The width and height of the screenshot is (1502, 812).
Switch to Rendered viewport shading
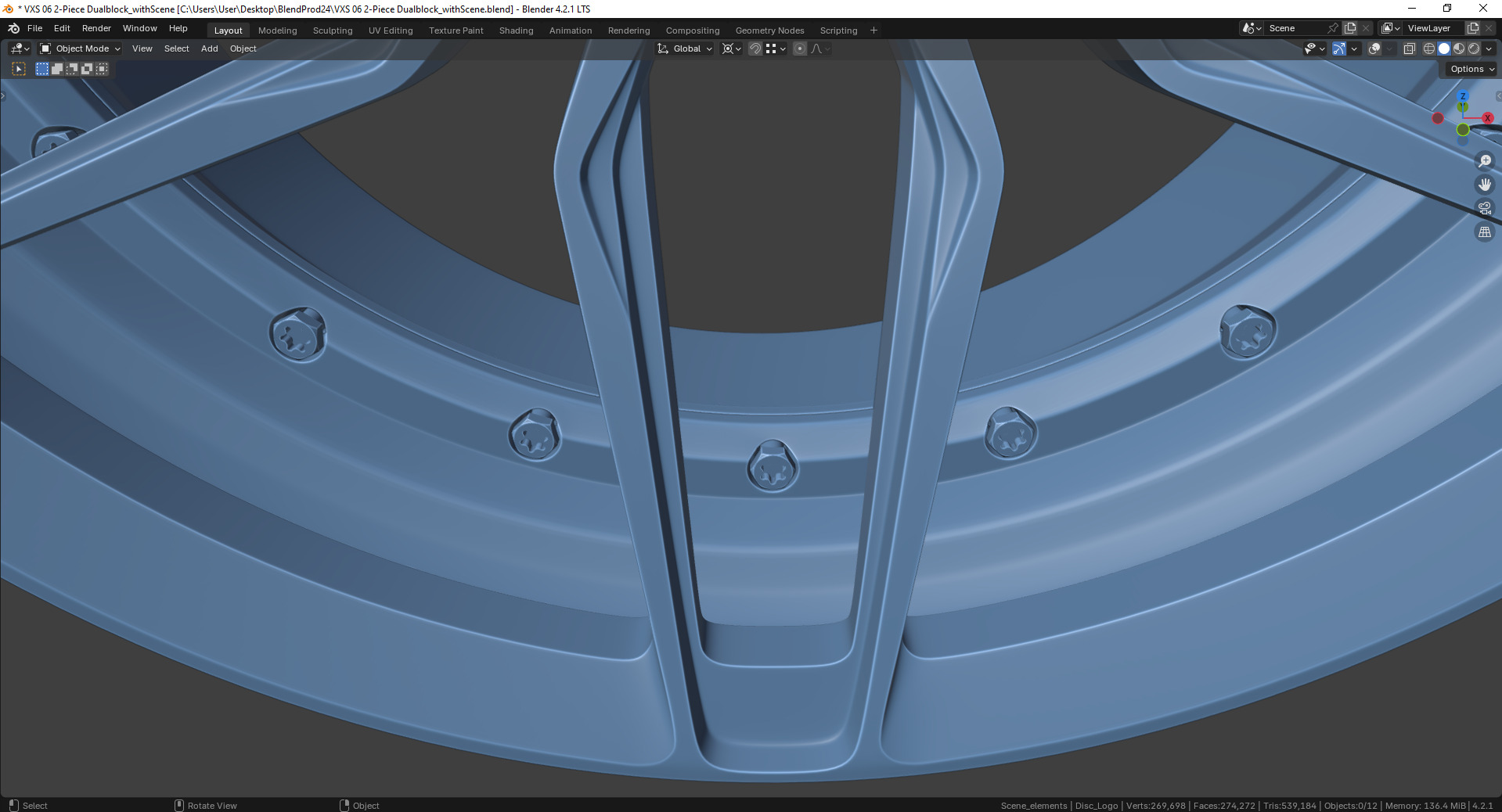(1474, 49)
